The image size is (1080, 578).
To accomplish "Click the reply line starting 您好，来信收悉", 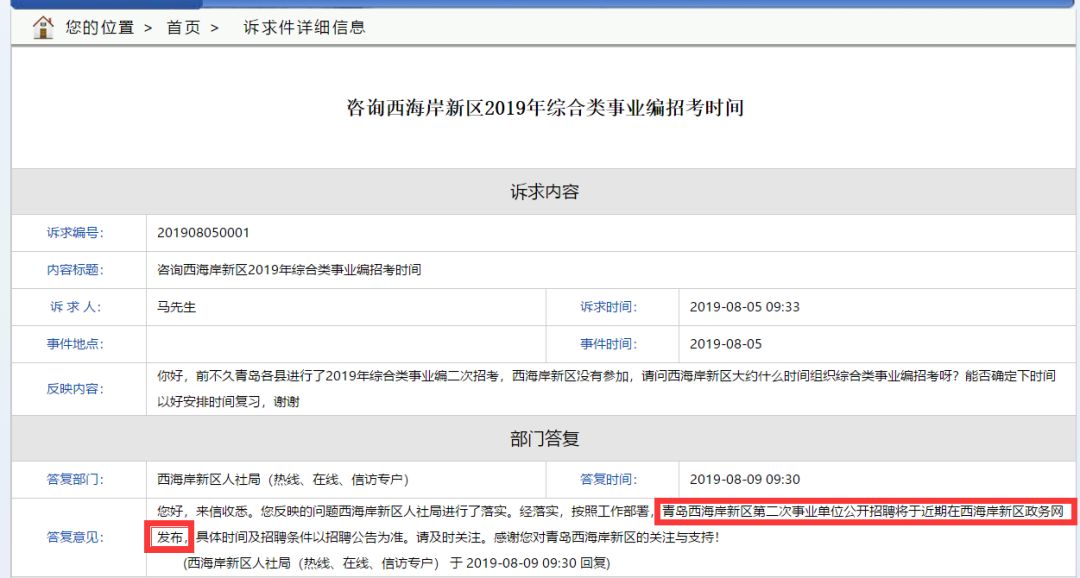I will (610, 512).
